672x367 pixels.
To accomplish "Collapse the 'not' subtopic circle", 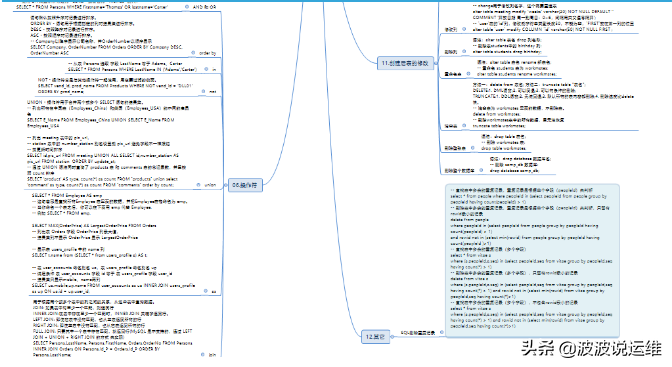I will [x=203, y=91].
